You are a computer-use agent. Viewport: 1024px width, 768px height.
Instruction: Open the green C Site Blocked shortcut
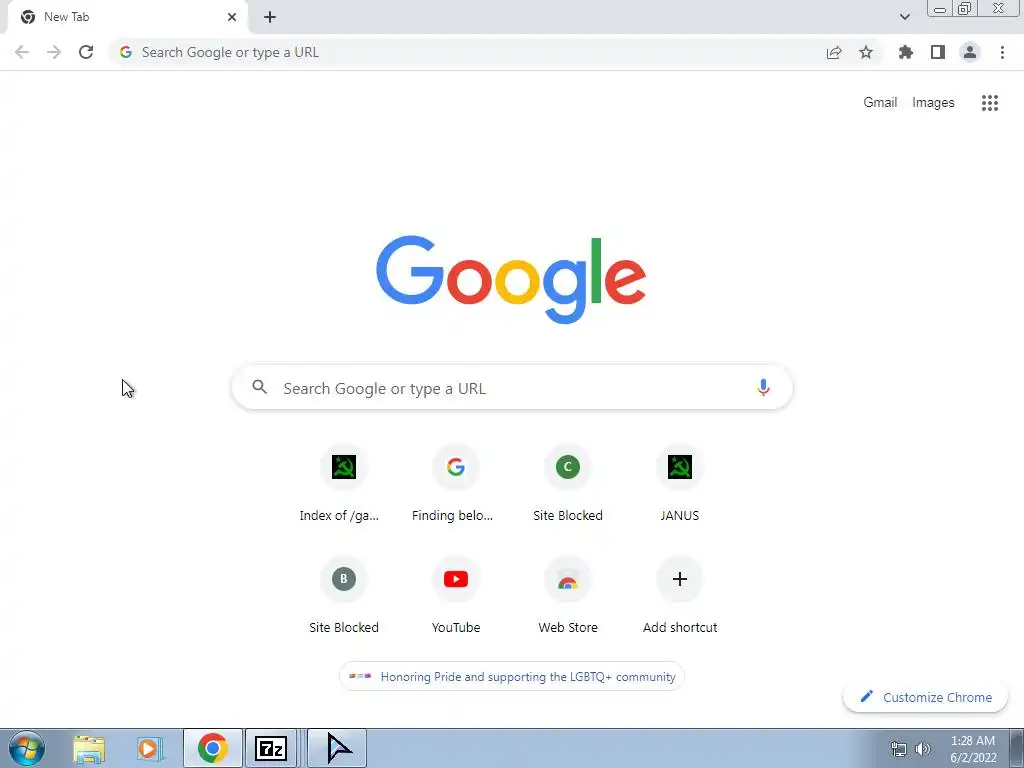[x=568, y=484]
